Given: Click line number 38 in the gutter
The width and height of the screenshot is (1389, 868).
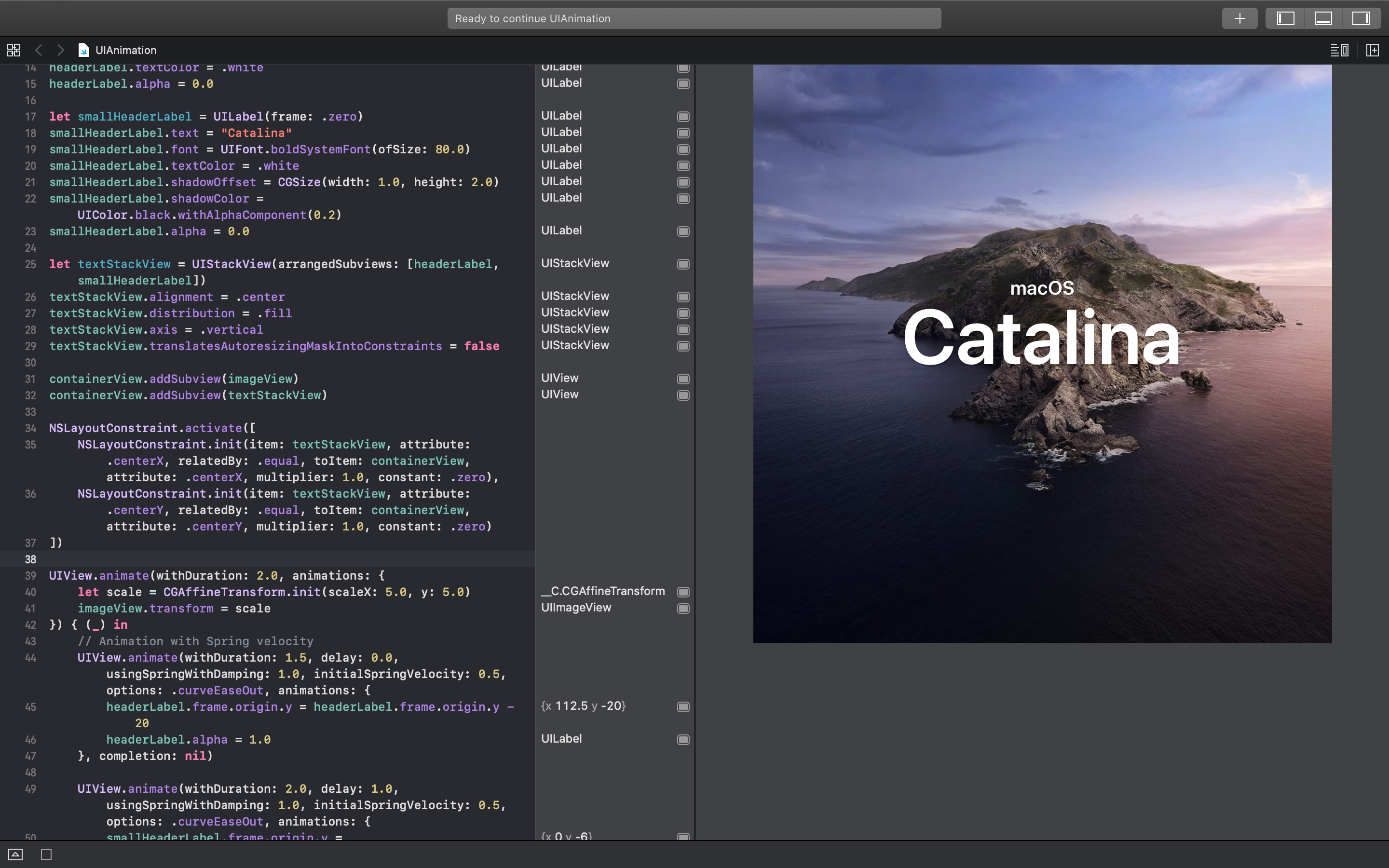Looking at the screenshot, I should (30, 559).
